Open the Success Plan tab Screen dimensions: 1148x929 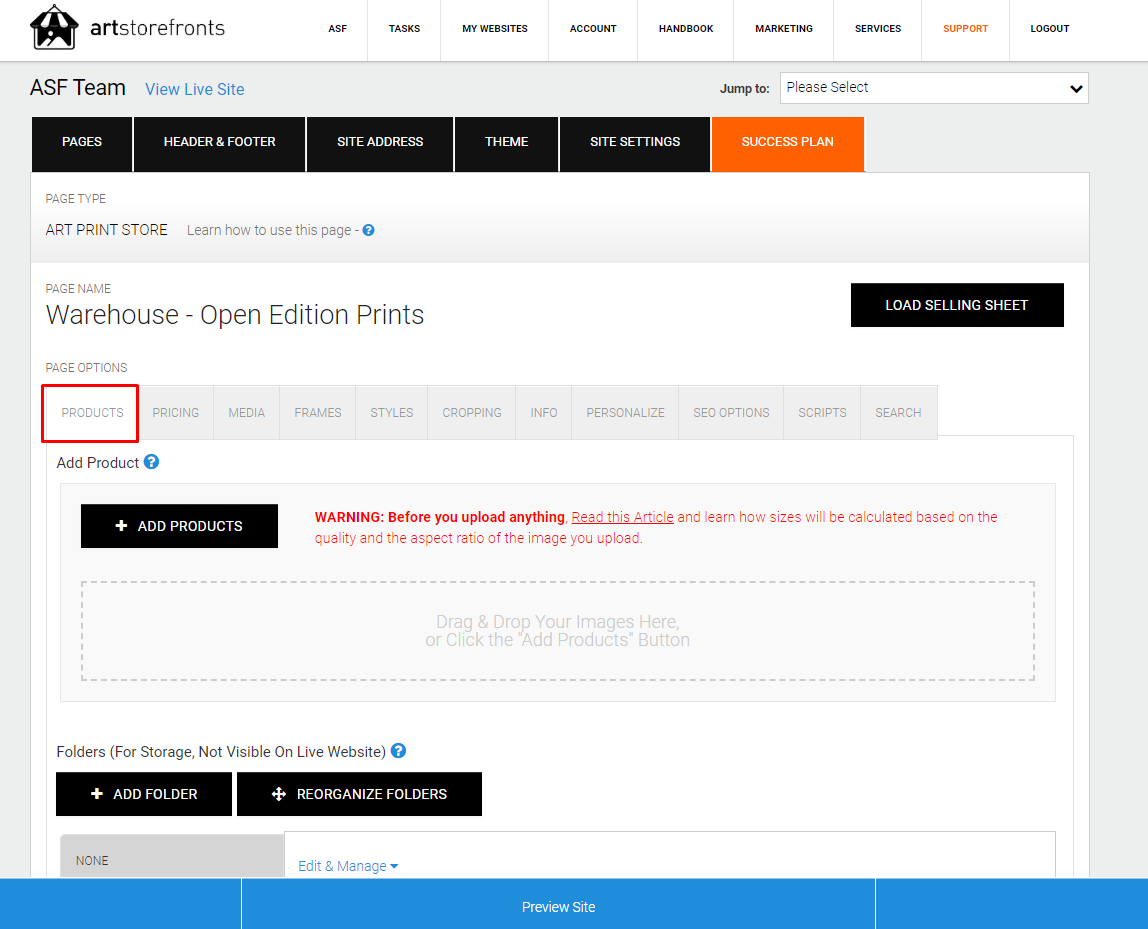(x=788, y=143)
